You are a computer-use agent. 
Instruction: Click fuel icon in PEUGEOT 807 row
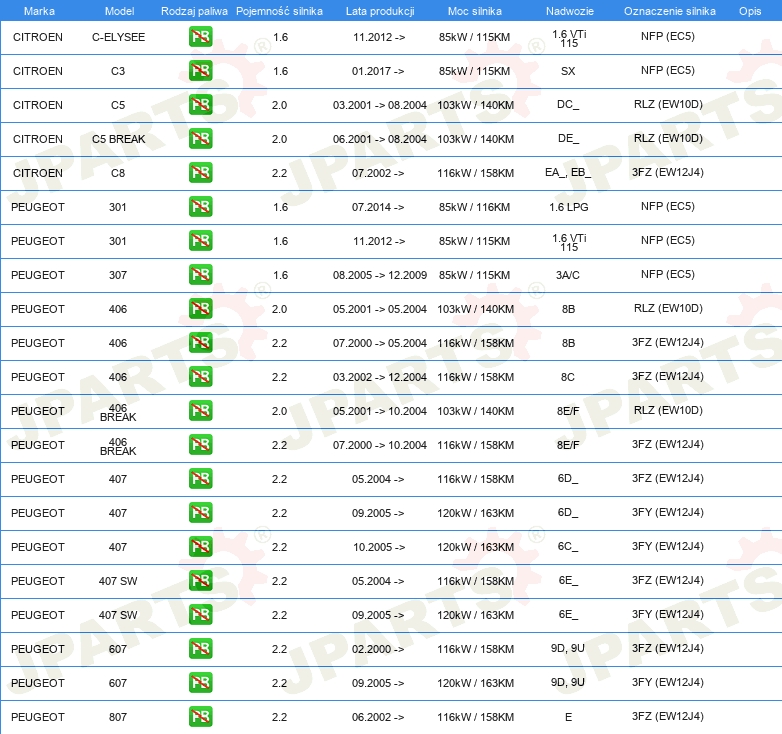coord(200,717)
